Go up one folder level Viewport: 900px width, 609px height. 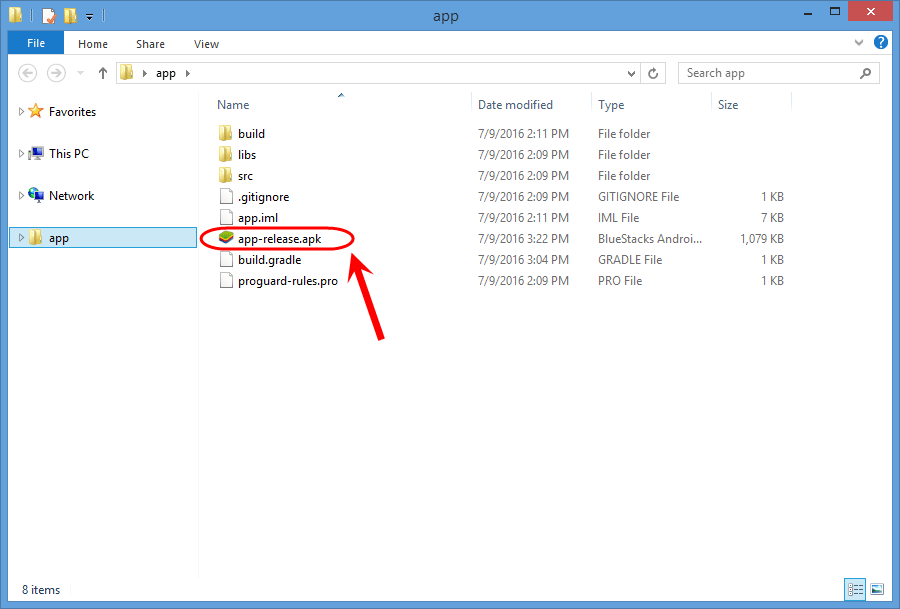coord(103,73)
